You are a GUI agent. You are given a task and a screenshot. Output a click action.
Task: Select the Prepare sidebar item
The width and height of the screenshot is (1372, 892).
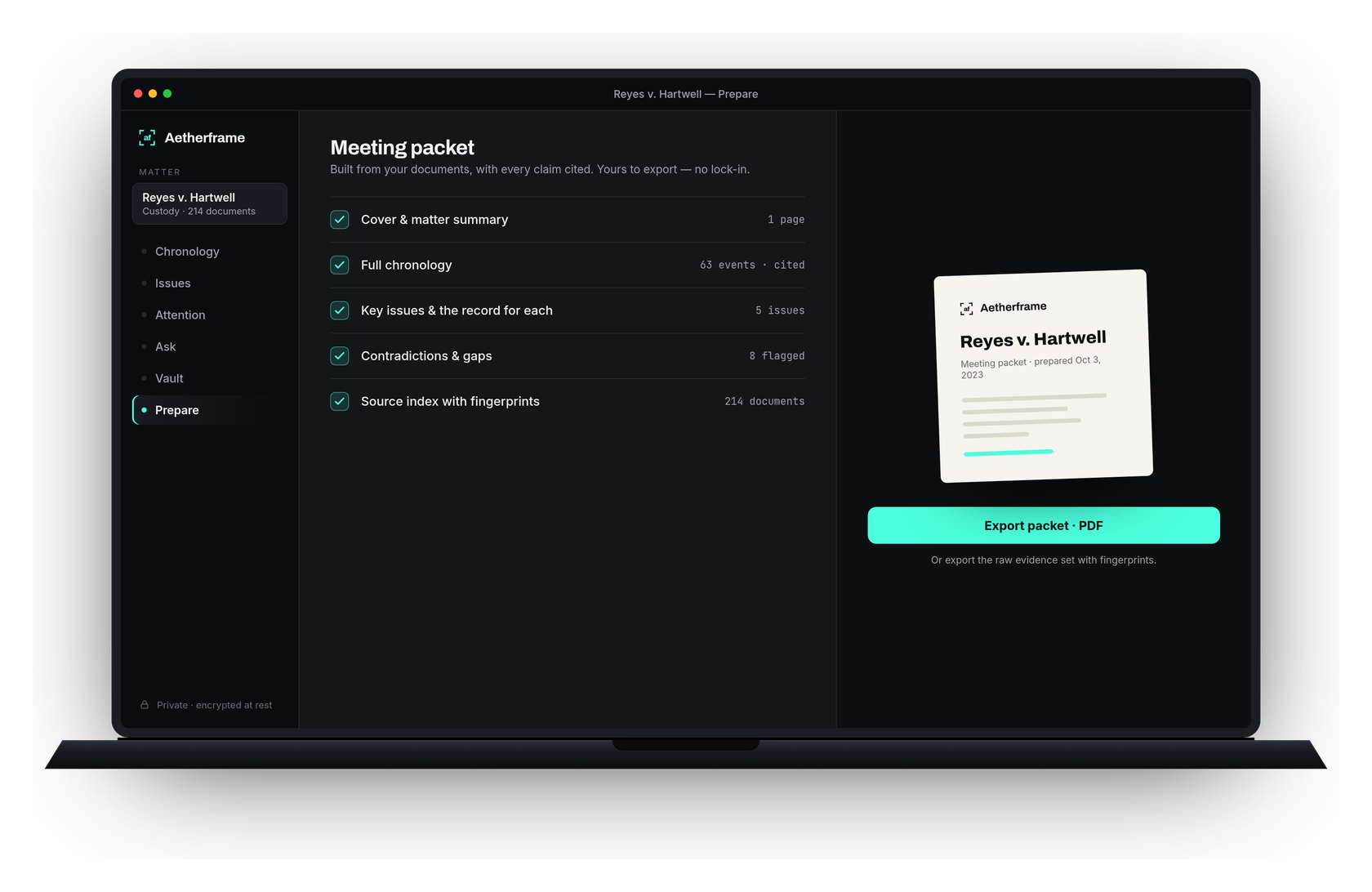tap(209, 410)
